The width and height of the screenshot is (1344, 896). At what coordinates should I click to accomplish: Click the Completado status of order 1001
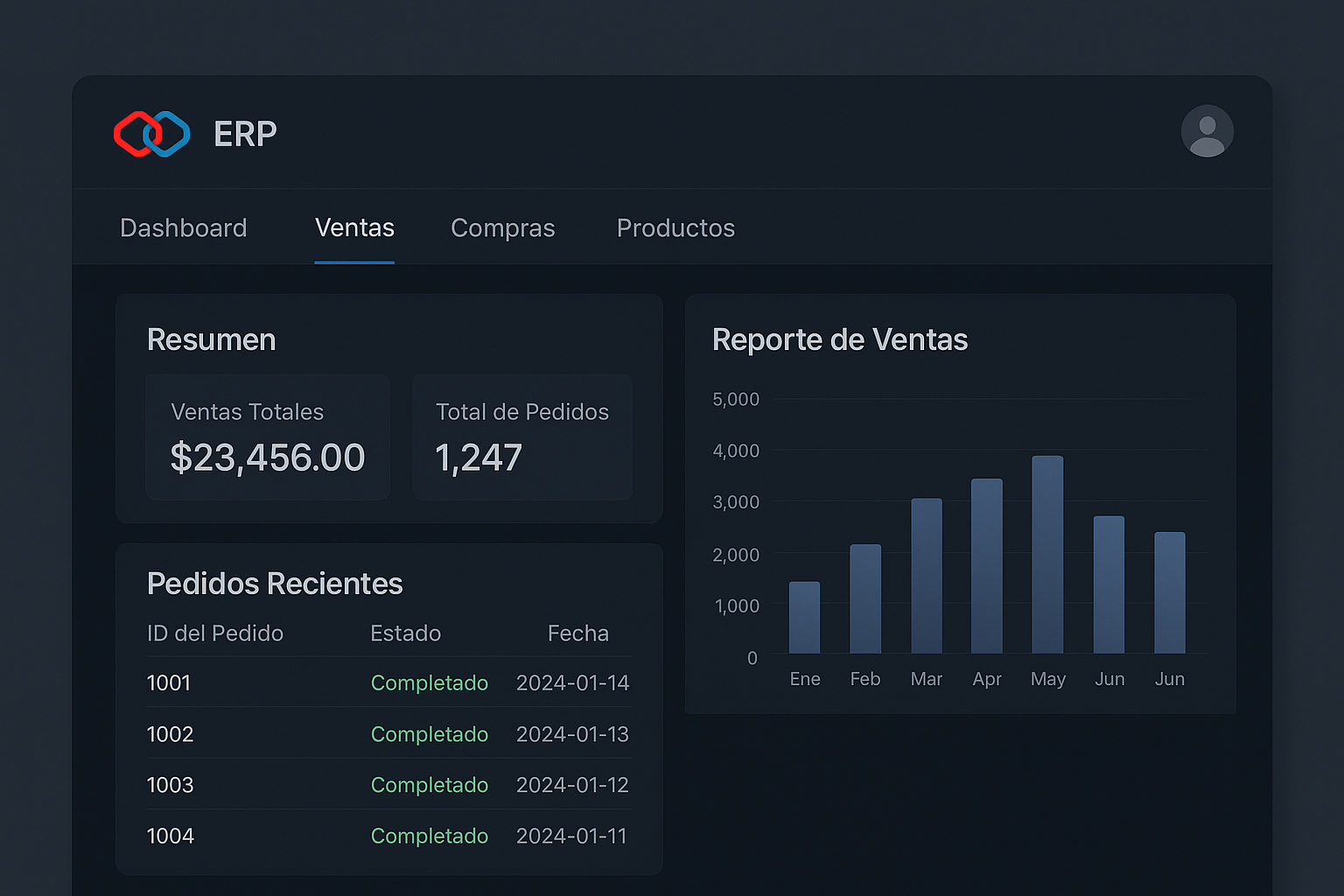tap(430, 682)
